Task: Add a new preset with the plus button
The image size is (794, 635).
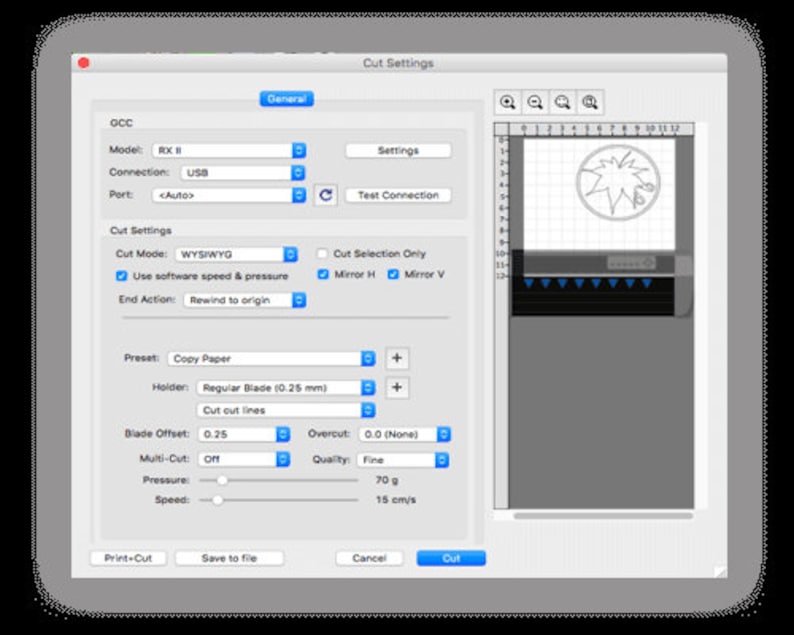Action: (397, 358)
